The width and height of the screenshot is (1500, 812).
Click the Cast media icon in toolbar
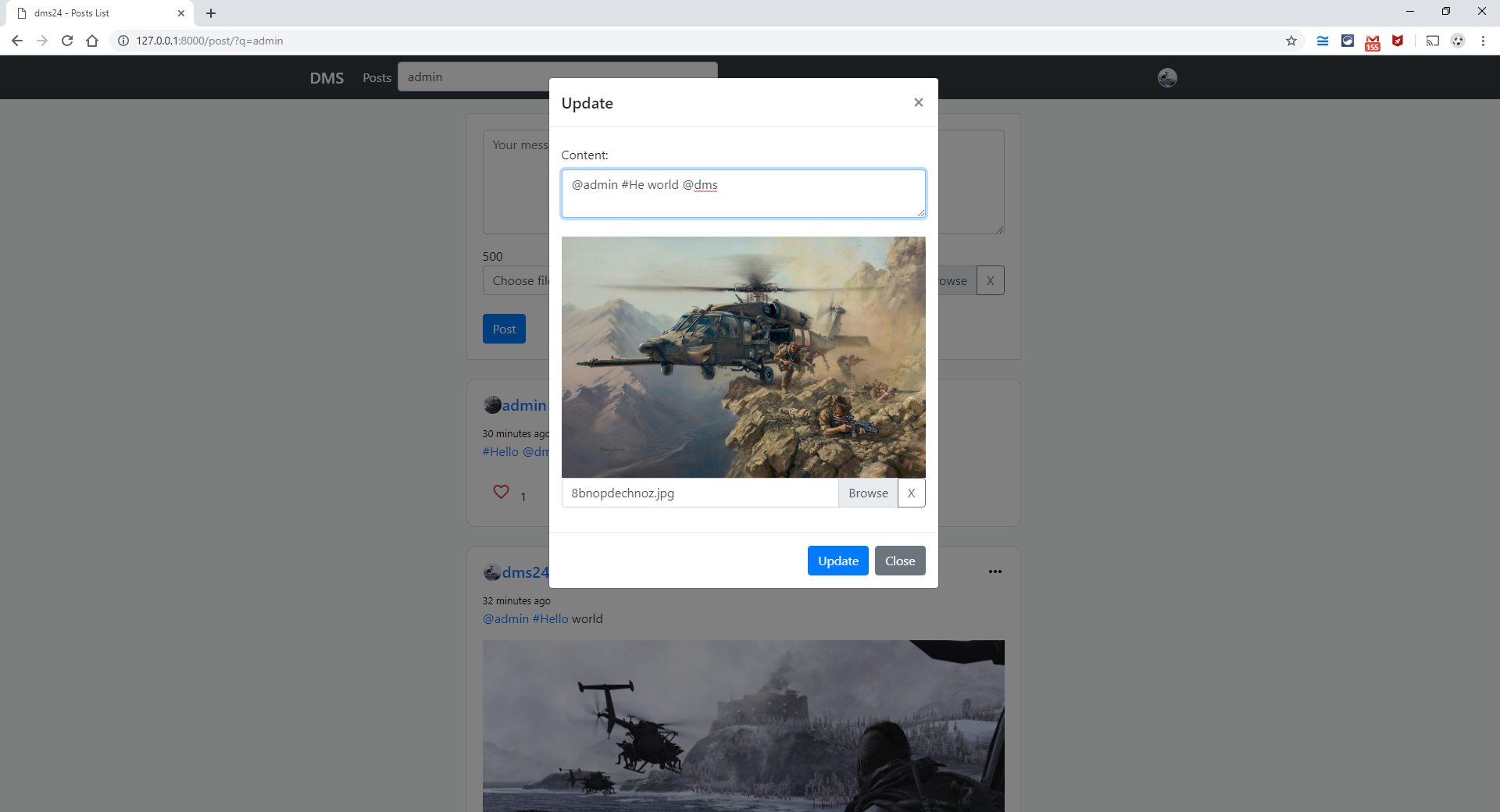1433,41
